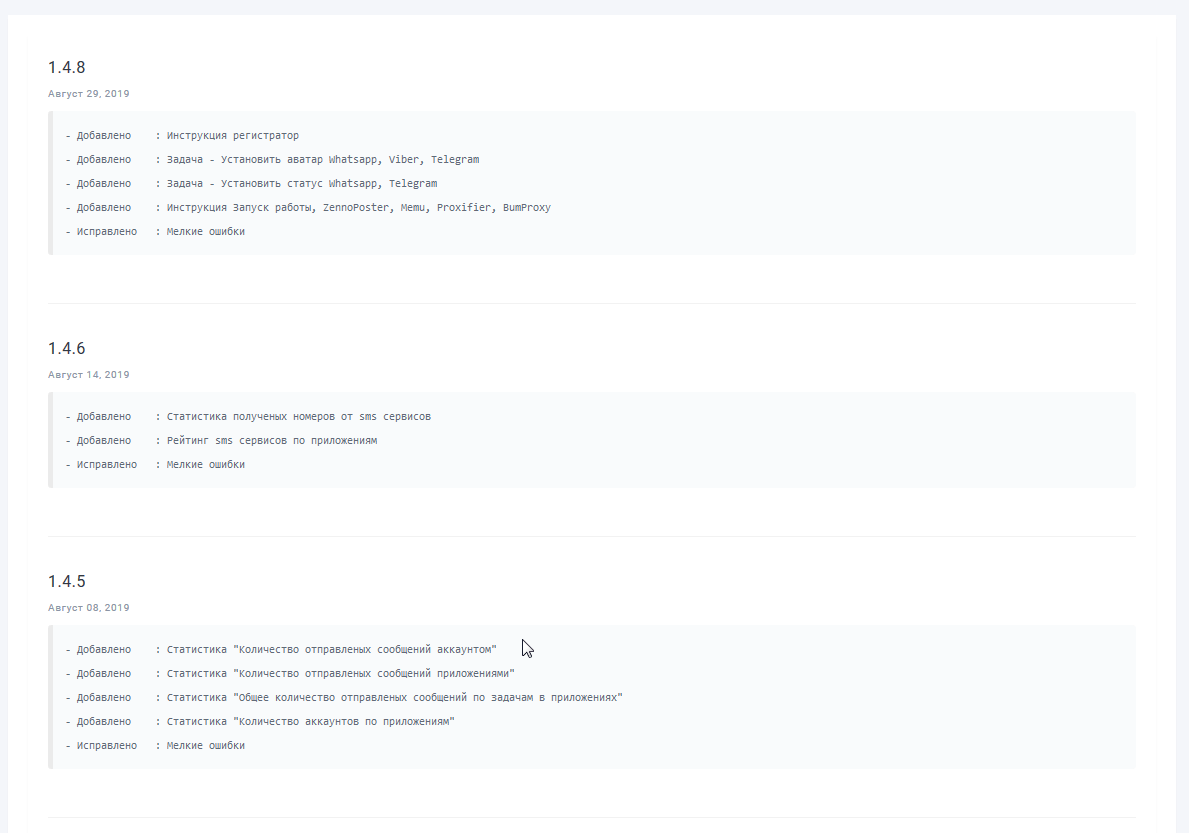Click the 1.4.5 version heading
Screen dimensions: 1189x833
67,582
